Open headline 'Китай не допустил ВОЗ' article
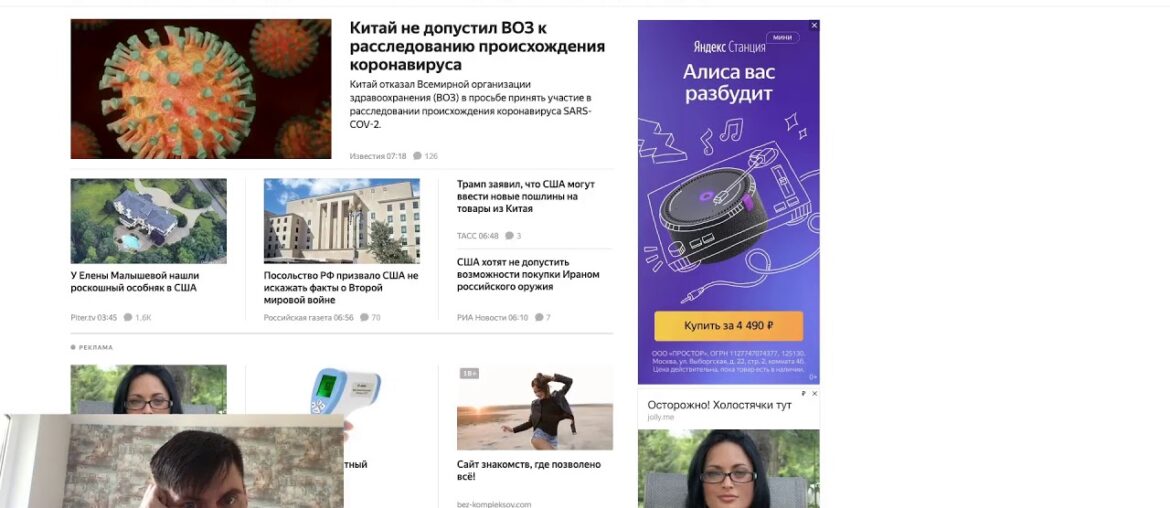 click(477, 46)
